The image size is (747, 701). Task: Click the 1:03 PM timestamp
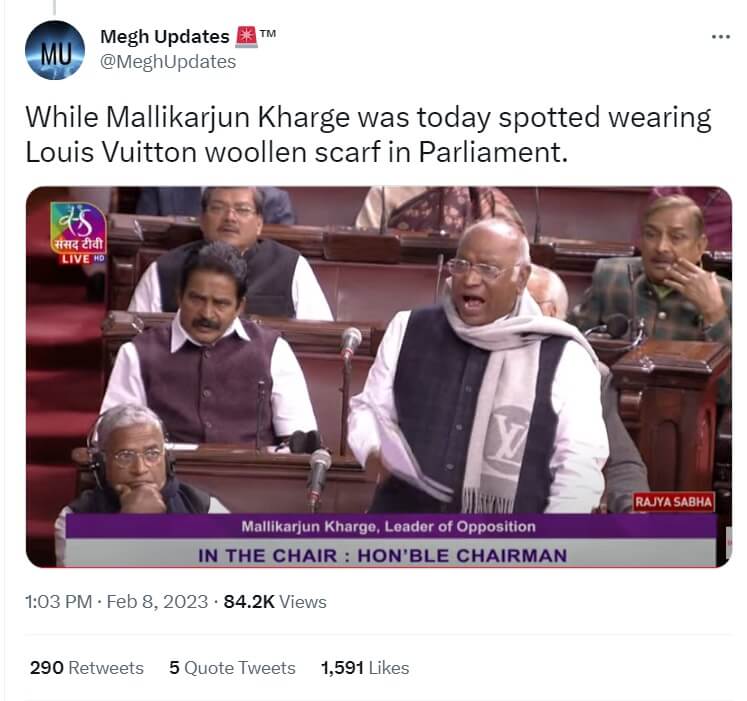(x=58, y=601)
